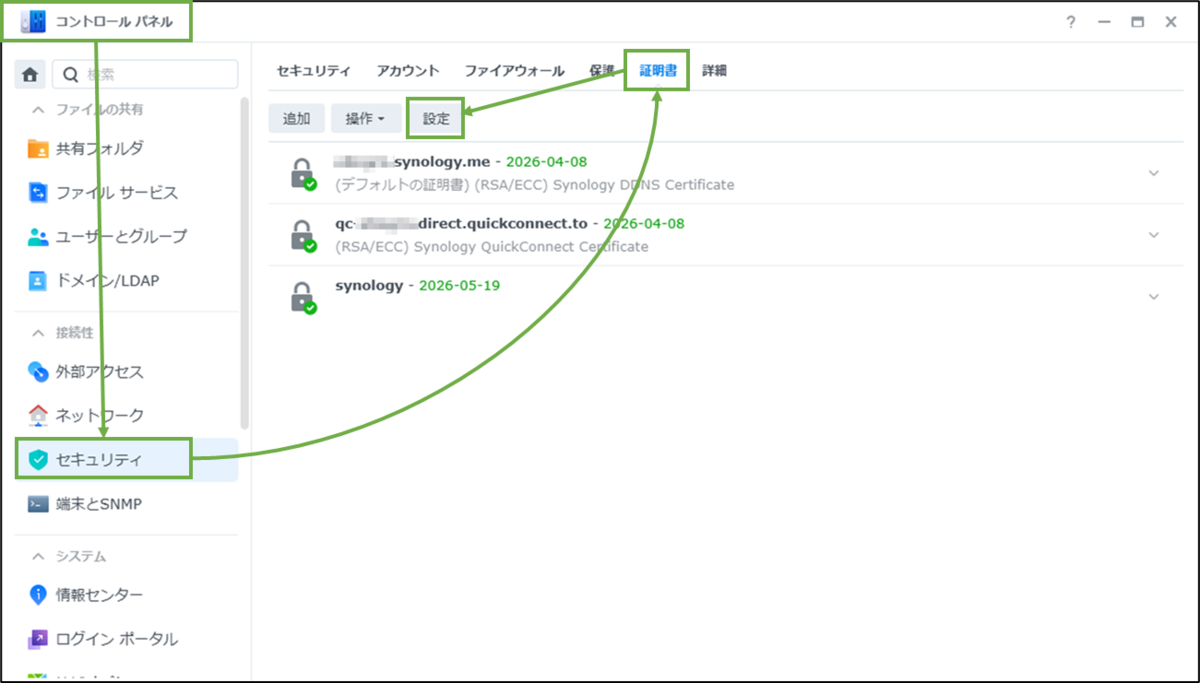Open help with the question mark icon

[x=1071, y=21]
